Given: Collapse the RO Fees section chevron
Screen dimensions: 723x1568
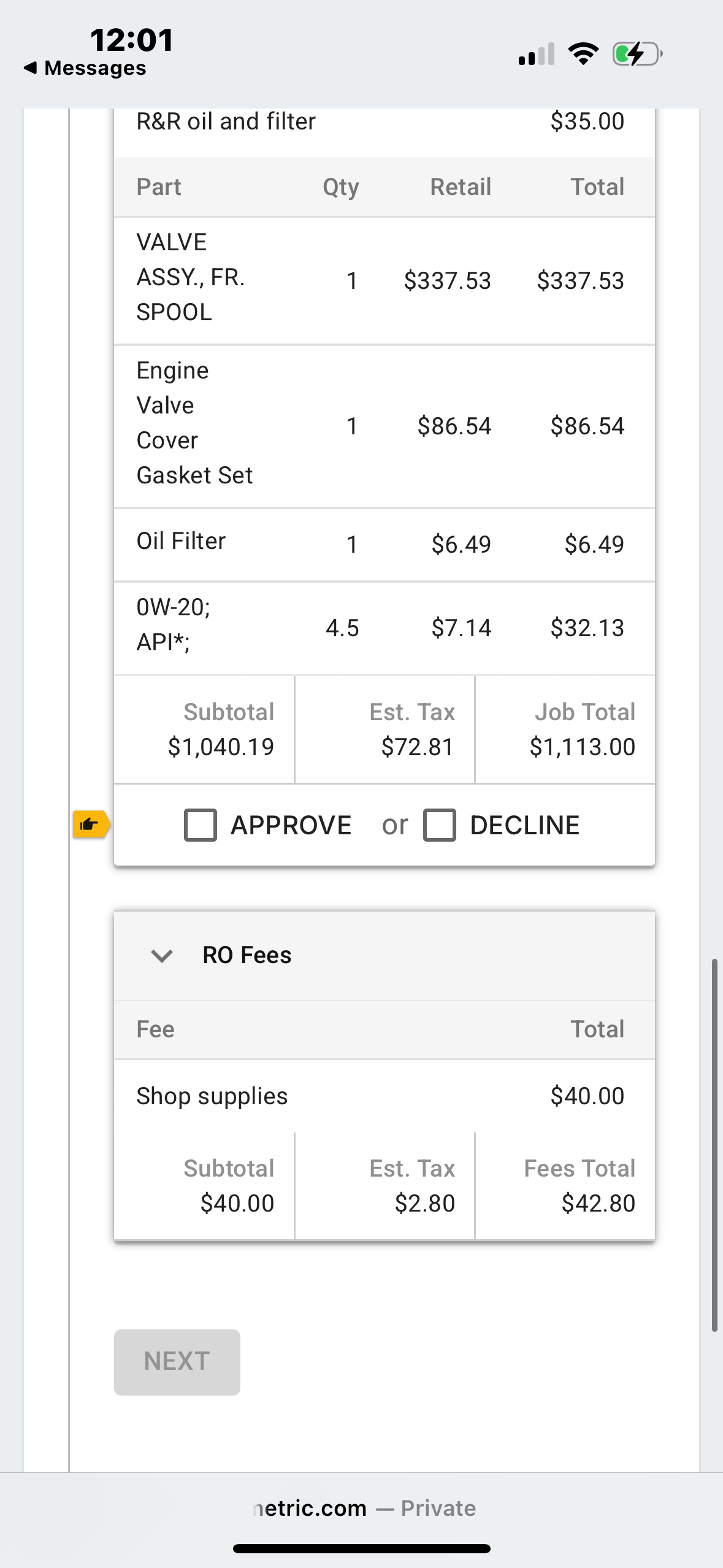Looking at the screenshot, I should click(x=162, y=955).
